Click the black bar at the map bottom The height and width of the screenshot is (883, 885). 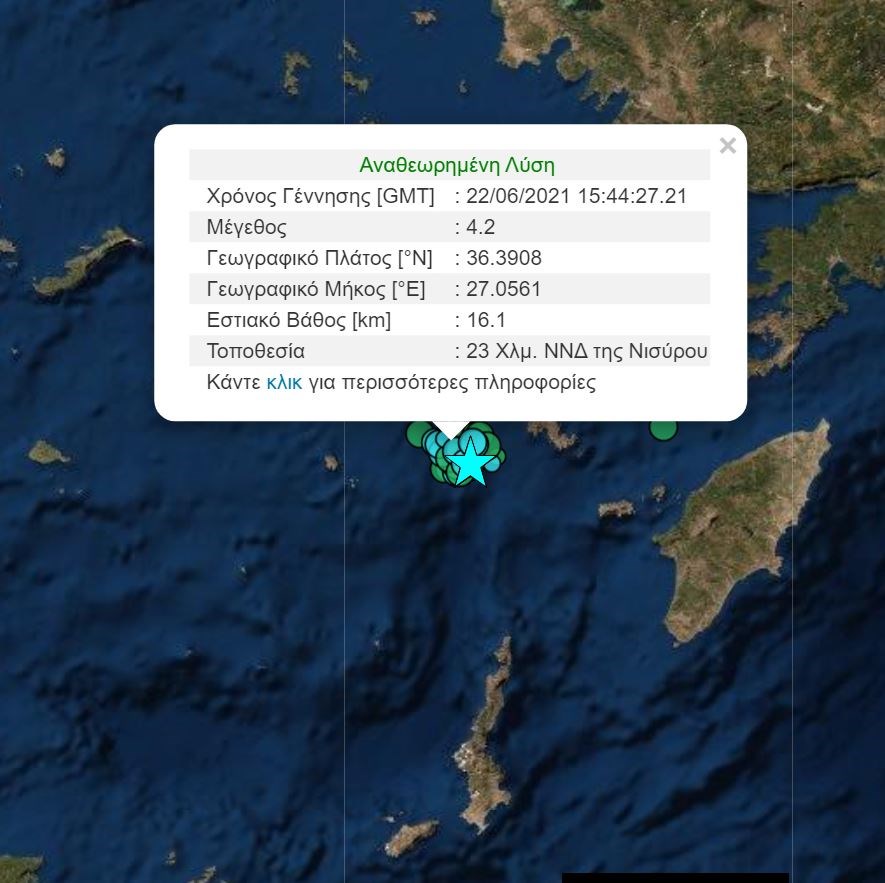pos(675,878)
